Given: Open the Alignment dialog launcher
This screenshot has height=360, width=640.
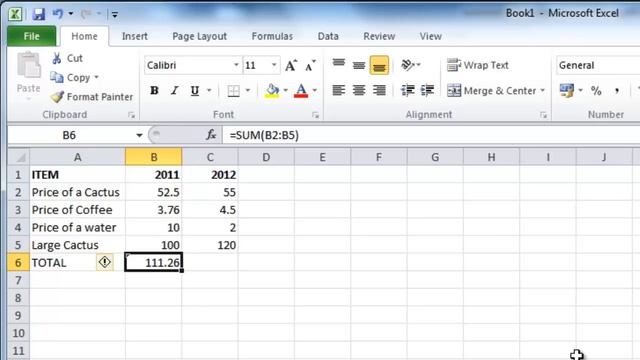Looking at the screenshot, I should [543, 115].
